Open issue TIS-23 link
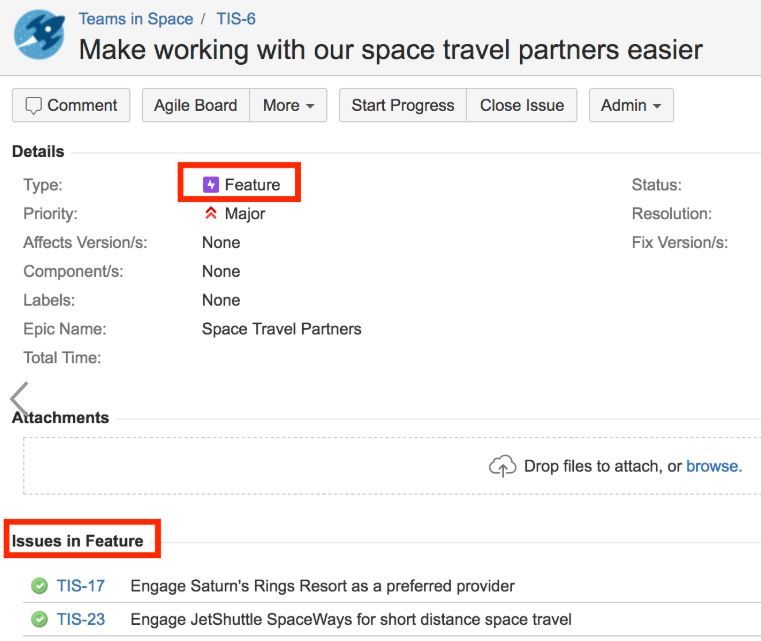The image size is (761, 641). click(81, 620)
